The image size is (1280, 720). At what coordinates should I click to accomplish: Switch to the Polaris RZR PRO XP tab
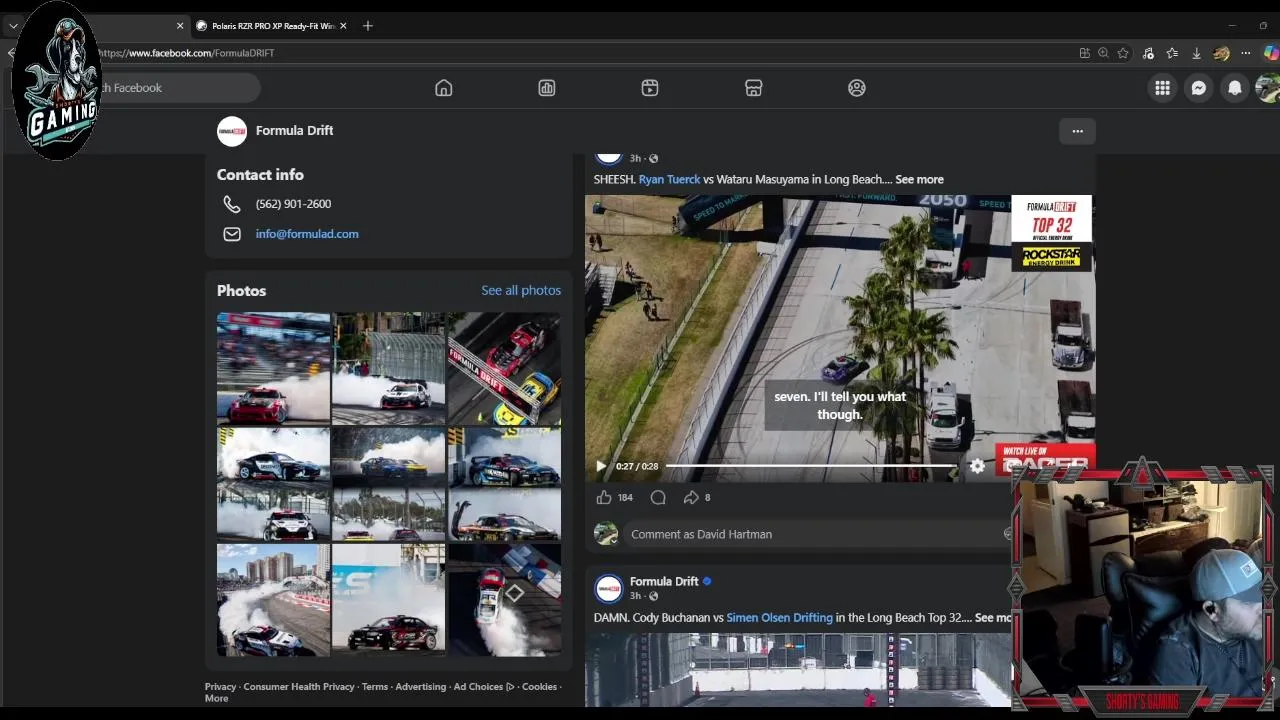[x=271, y=26]
